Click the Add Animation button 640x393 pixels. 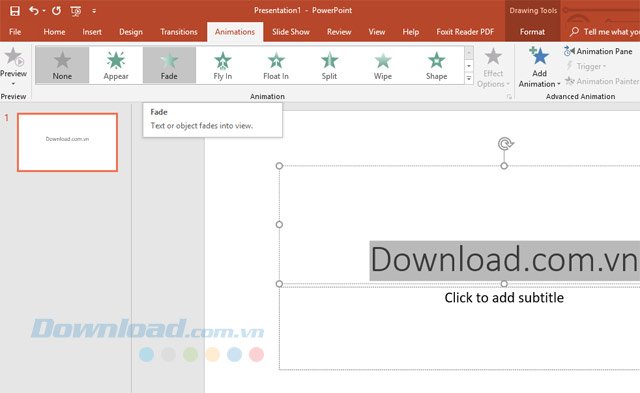(x=539, y=68)
